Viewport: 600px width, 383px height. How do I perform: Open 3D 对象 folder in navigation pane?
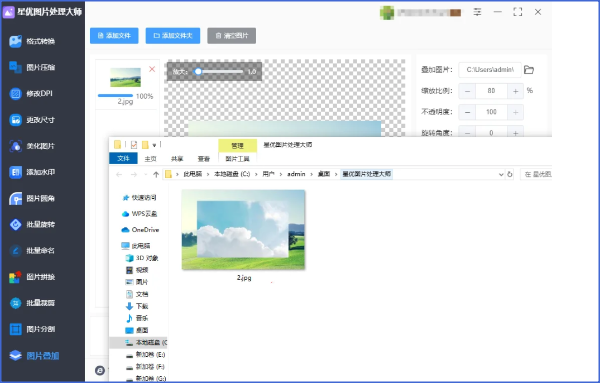pyautogui.click(x=142, y=258)
